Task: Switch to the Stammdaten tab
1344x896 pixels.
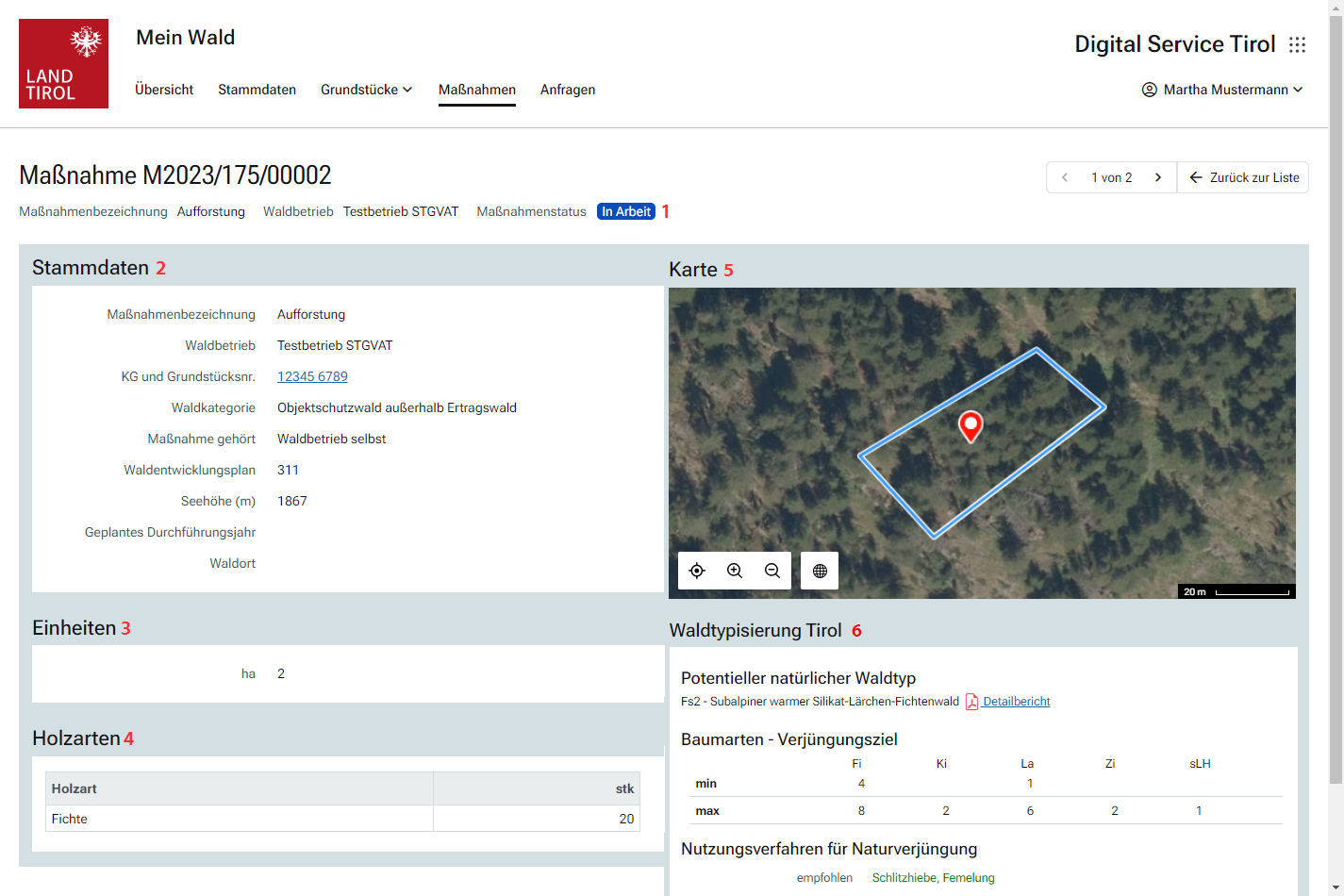Action: [x=257, y=90]
